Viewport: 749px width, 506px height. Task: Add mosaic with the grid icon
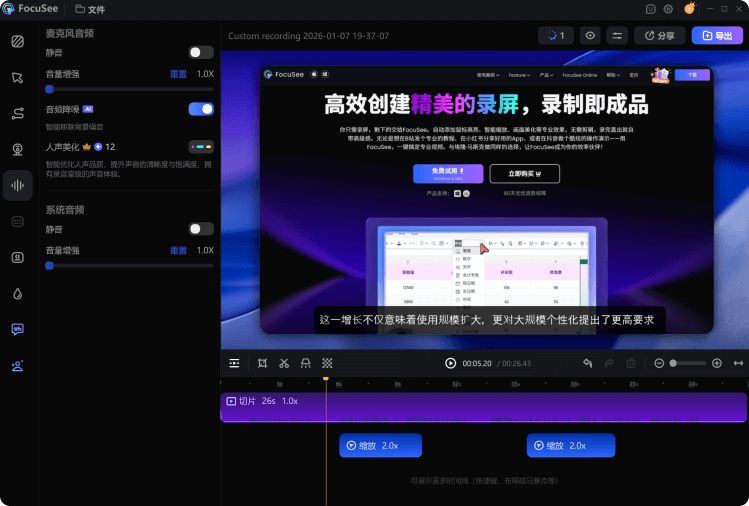(327, 363)
